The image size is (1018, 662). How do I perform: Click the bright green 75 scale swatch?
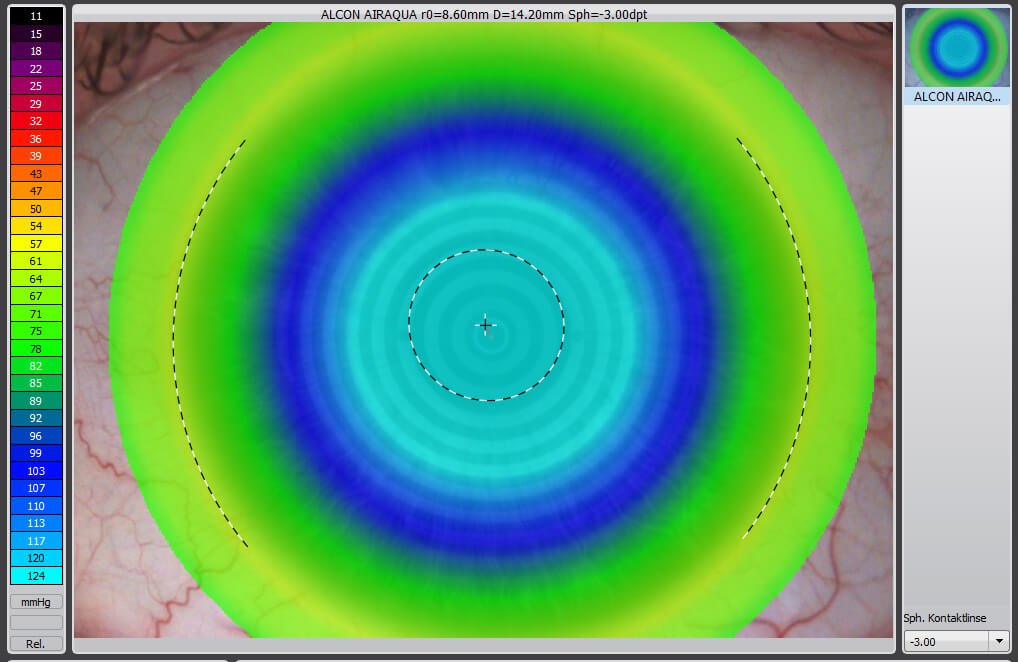(36, 330)
